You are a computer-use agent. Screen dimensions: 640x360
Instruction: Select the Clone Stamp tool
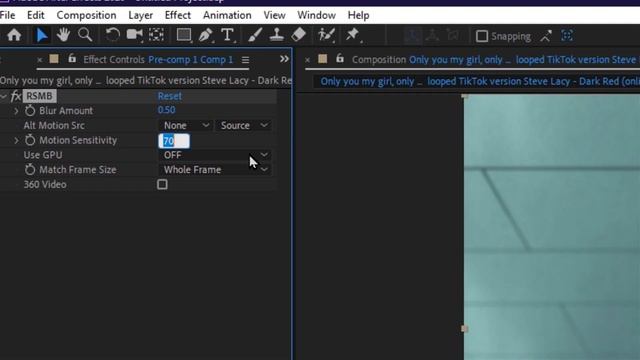click(277, 35)
